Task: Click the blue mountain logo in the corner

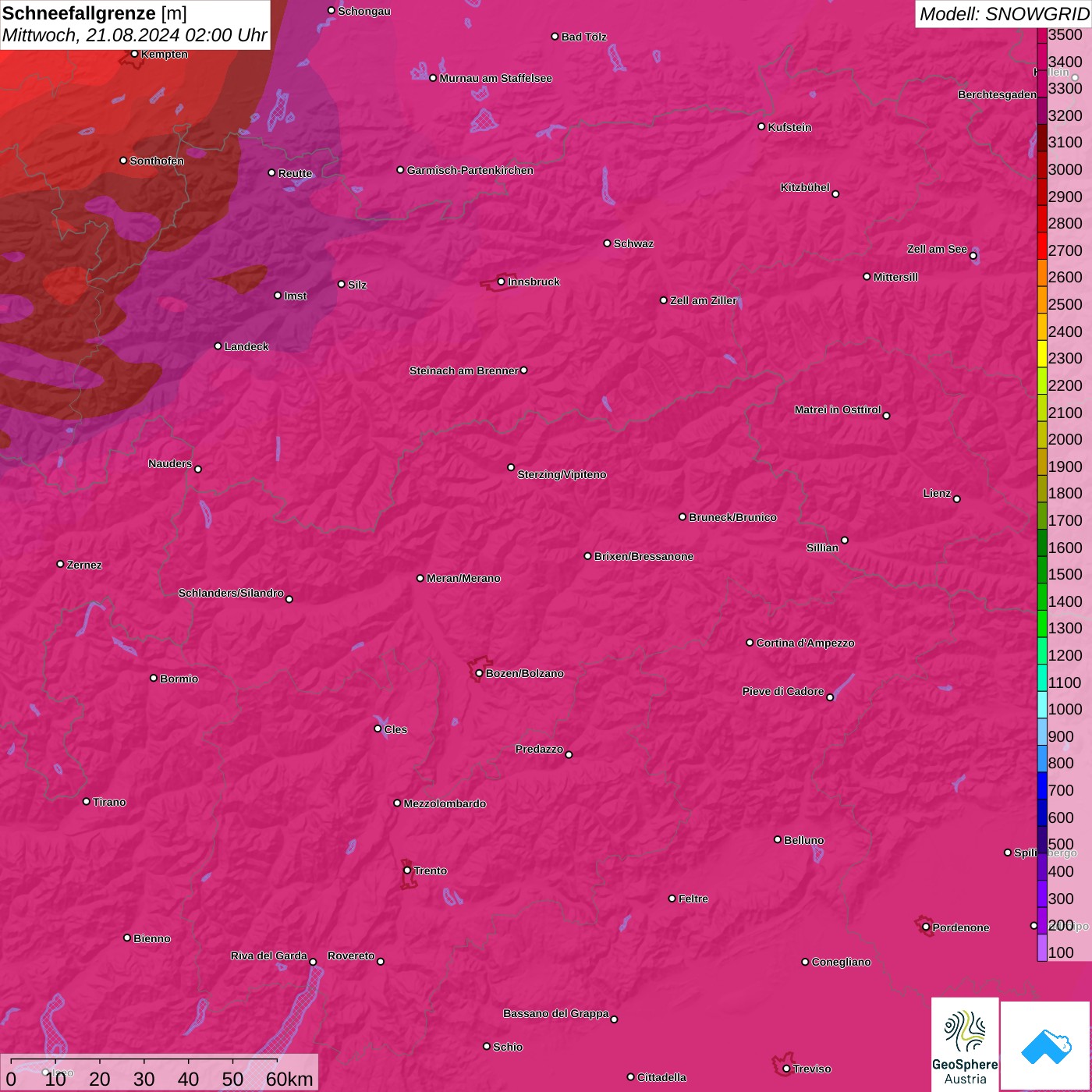Action: (x=1046, y=1046)
